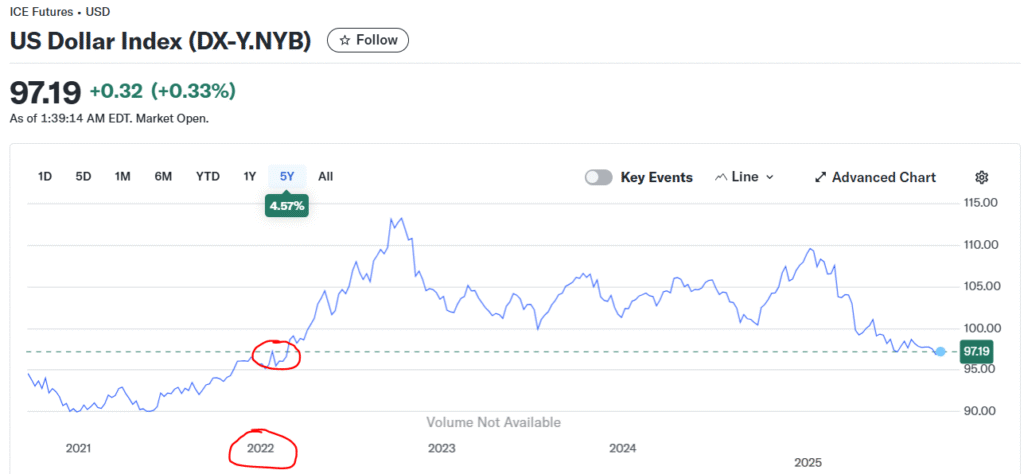Click the current price dot on chart
The height and width of the screenshot is (474, 1024).
click(940, 352)
